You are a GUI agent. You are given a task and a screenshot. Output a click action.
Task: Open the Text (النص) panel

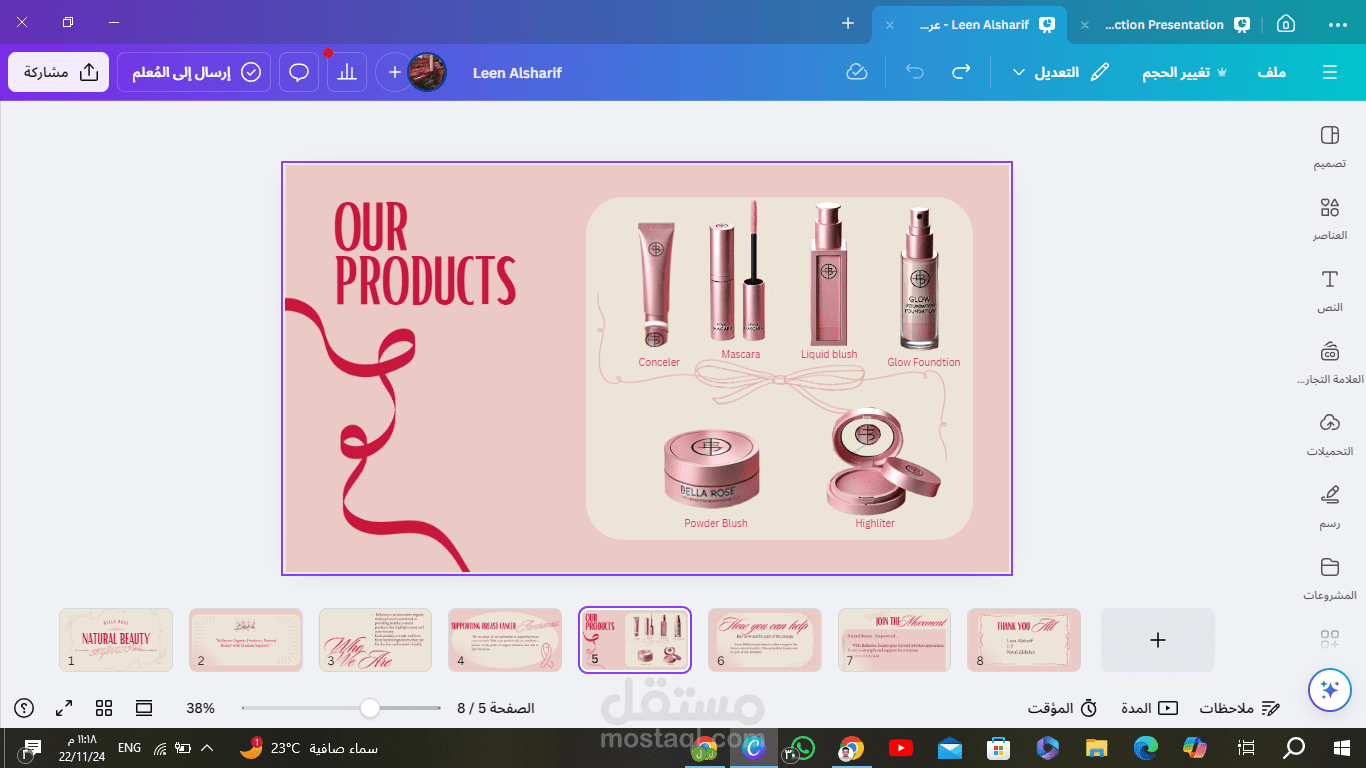[x=1329, y=291]
